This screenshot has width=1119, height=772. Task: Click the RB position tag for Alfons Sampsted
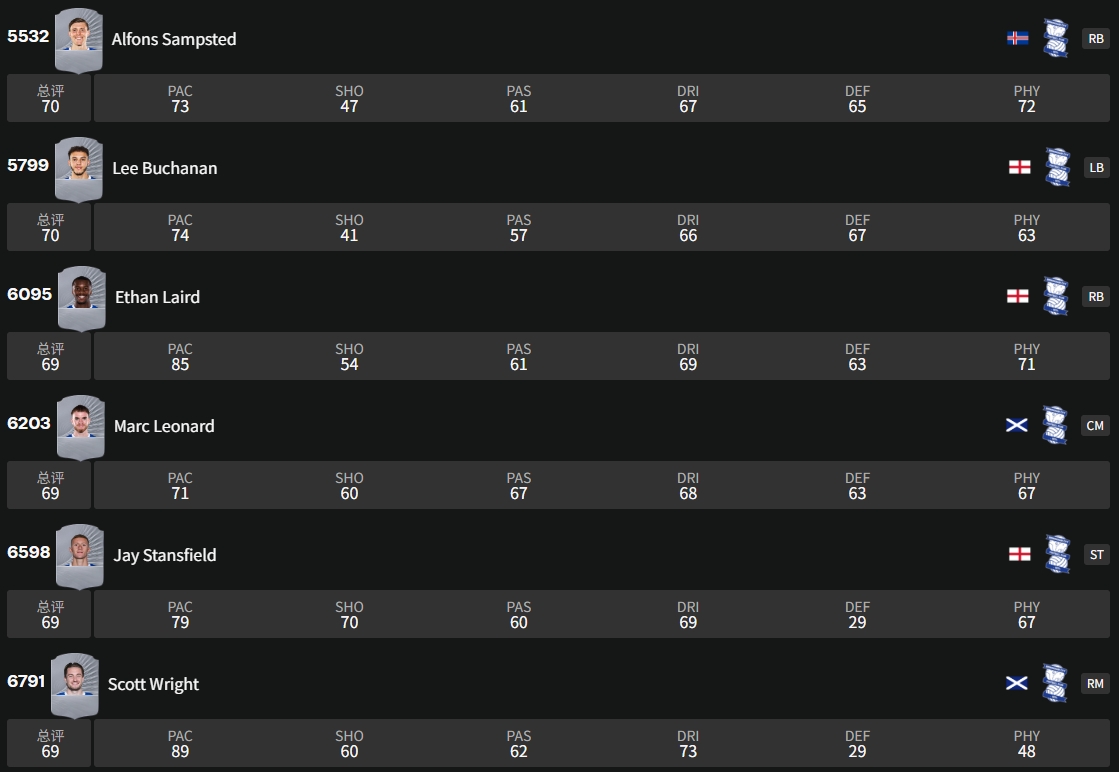pyautogui.click(x=1096, y=39)
